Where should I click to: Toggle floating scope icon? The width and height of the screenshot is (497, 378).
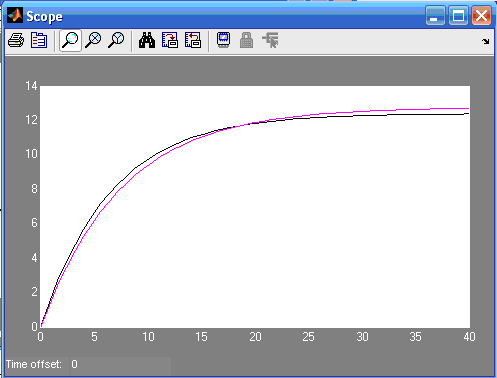223,40
